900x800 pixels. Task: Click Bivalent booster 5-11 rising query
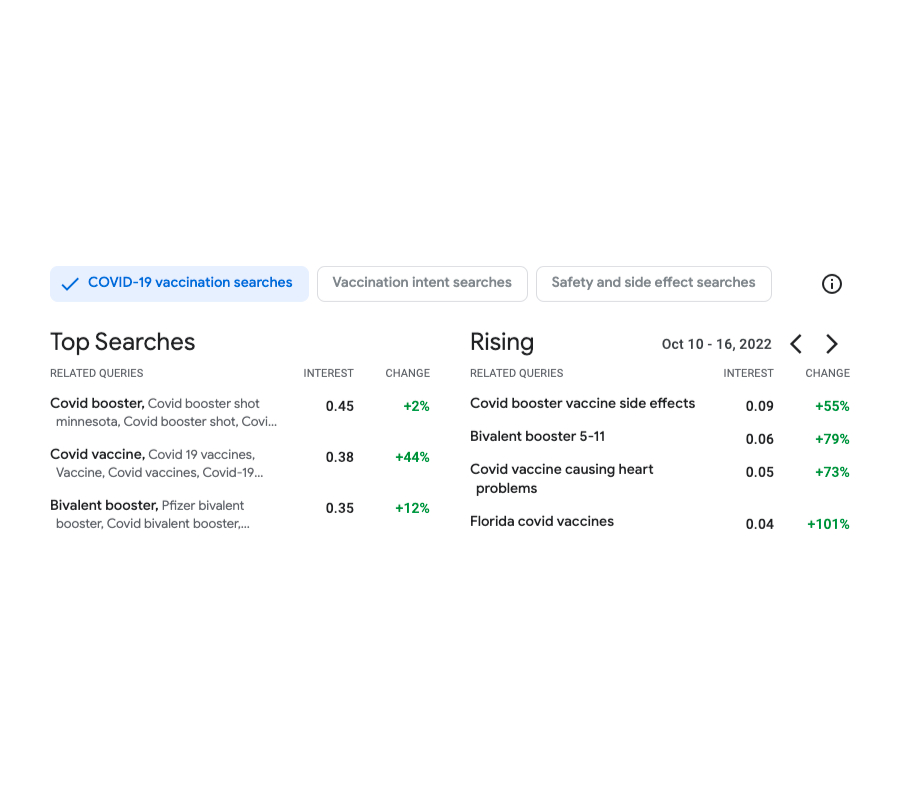(x=537, y=437)
